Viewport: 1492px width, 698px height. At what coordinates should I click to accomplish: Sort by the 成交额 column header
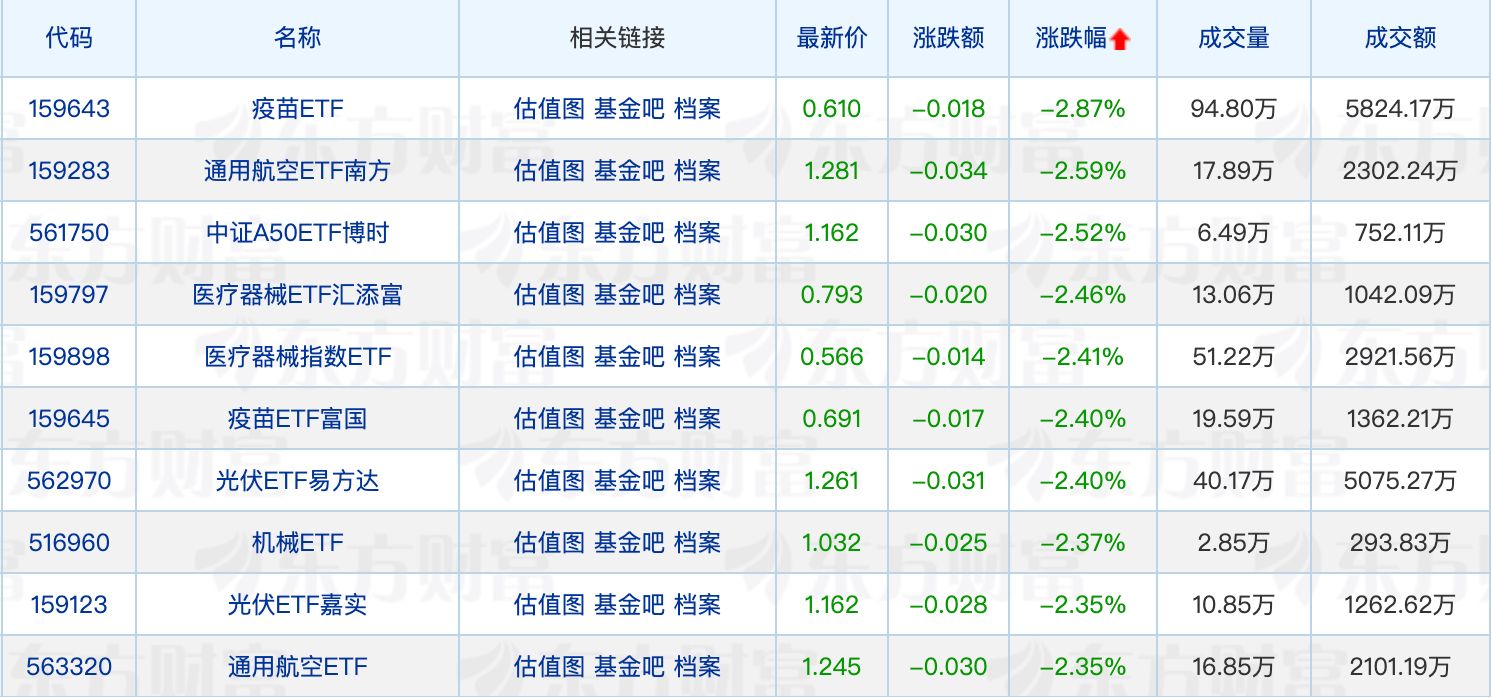(x=1400, y=36)
